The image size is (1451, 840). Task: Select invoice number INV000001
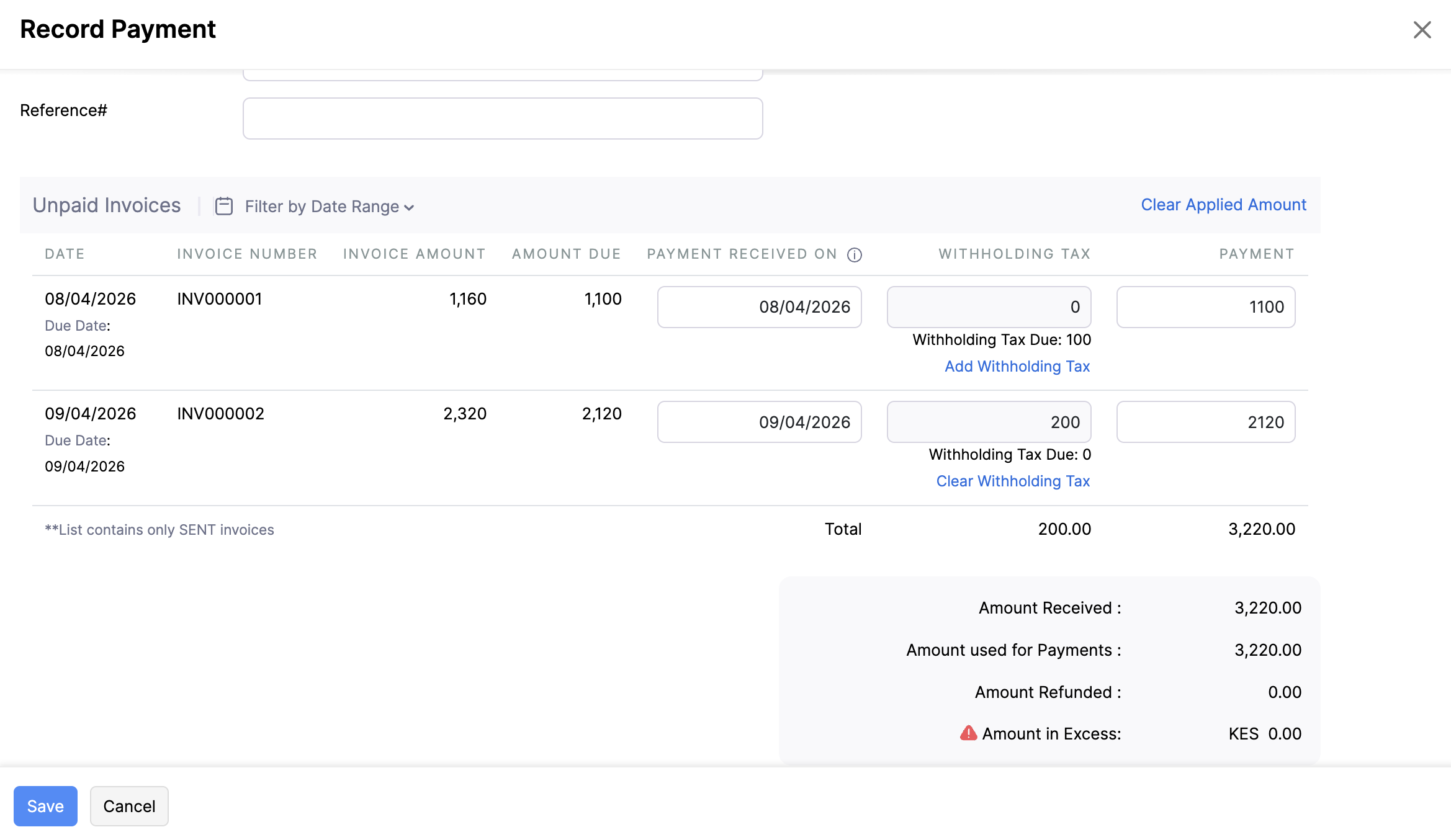220,299
